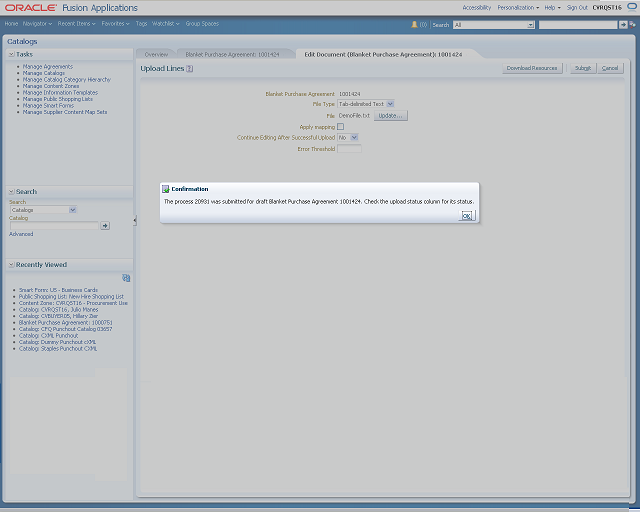The width and height of the screenshot is (640, 512).
Task: Click the Sign Out link
Action: coord(577,7)
